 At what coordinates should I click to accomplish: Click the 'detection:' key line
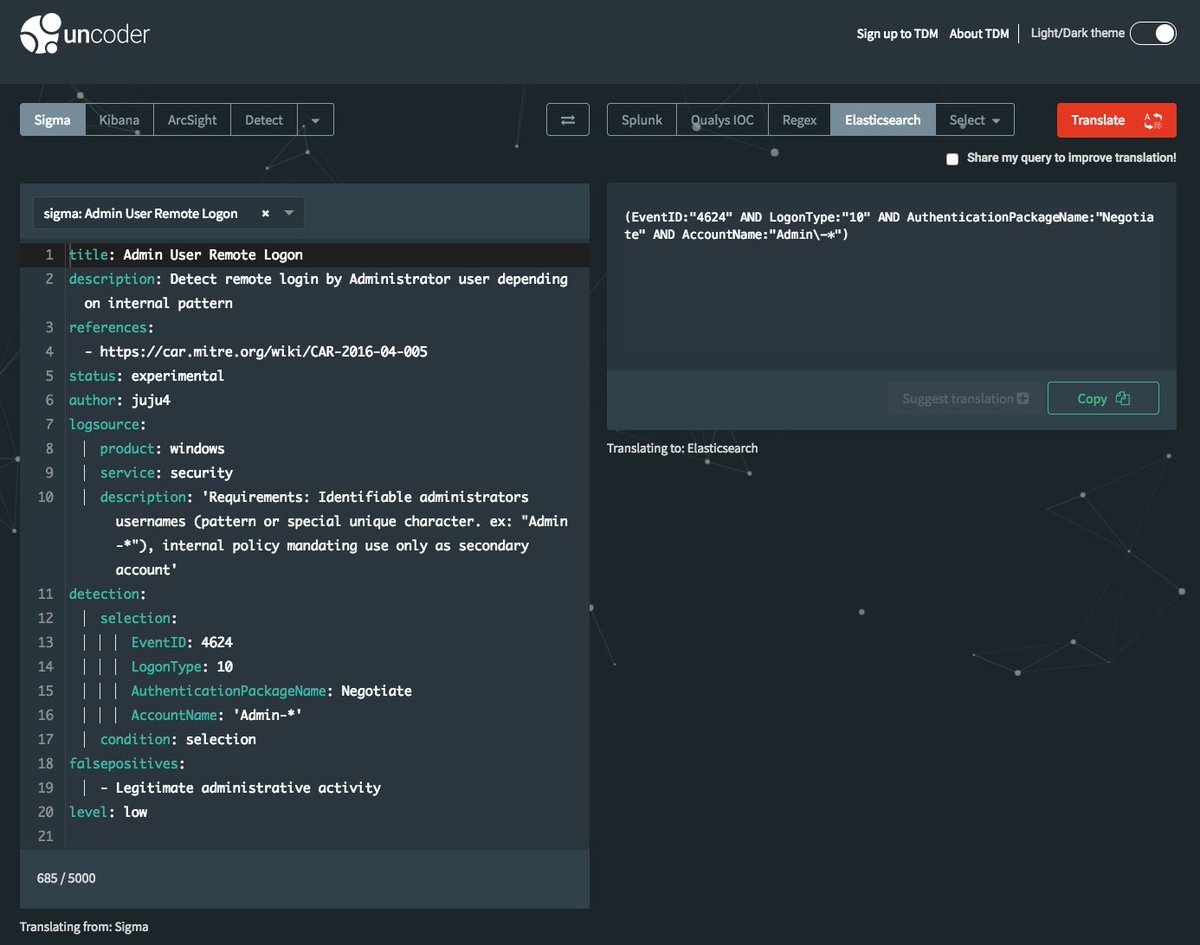[x=108, y=594]
